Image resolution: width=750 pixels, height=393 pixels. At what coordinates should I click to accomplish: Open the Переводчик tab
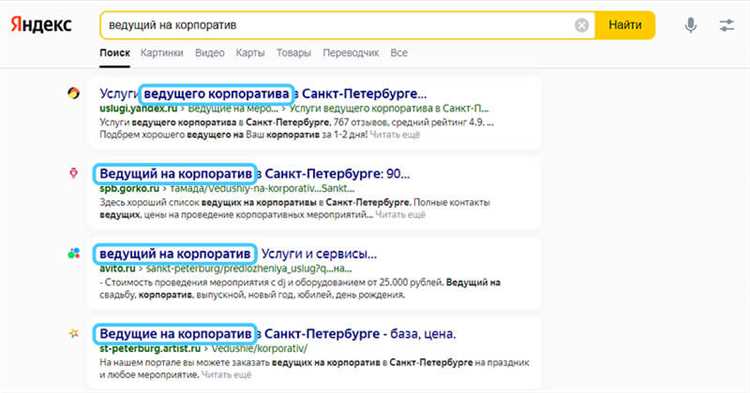click(351, 53)
